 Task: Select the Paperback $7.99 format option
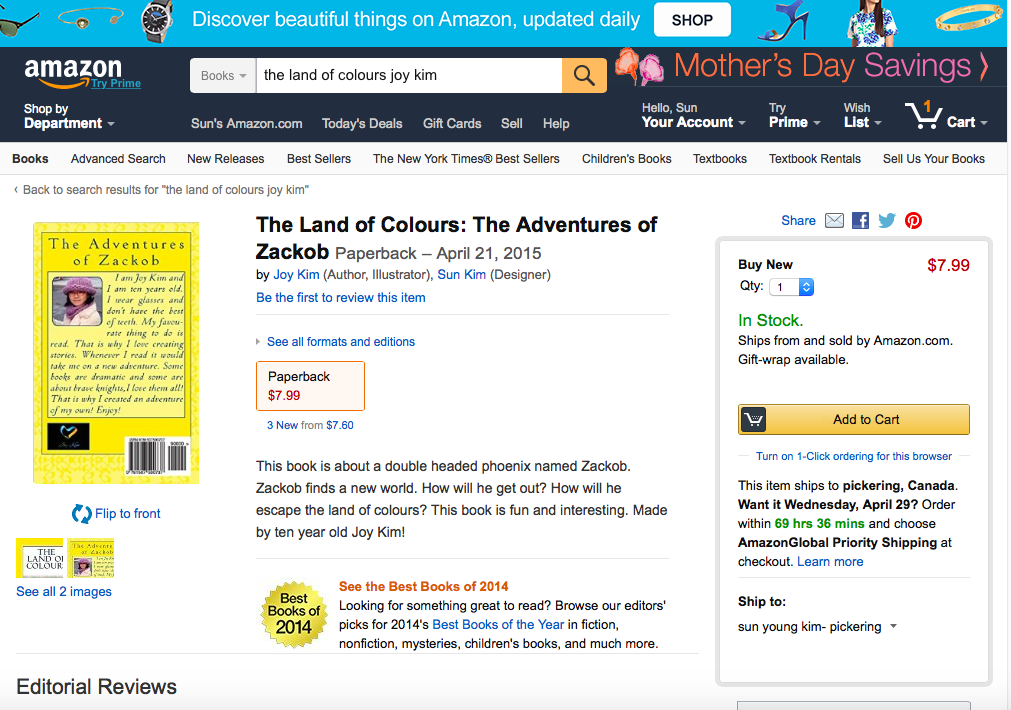[310, 386]
